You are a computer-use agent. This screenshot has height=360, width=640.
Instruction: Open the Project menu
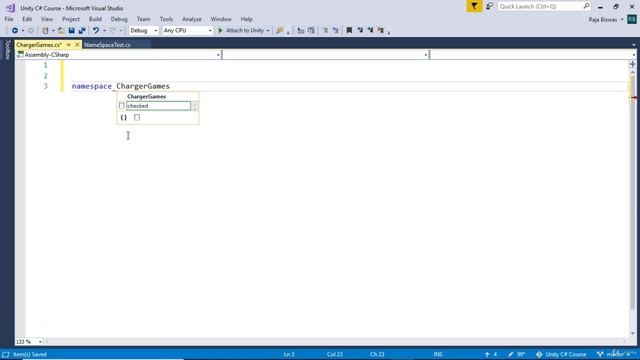click(x=71, y=19)
